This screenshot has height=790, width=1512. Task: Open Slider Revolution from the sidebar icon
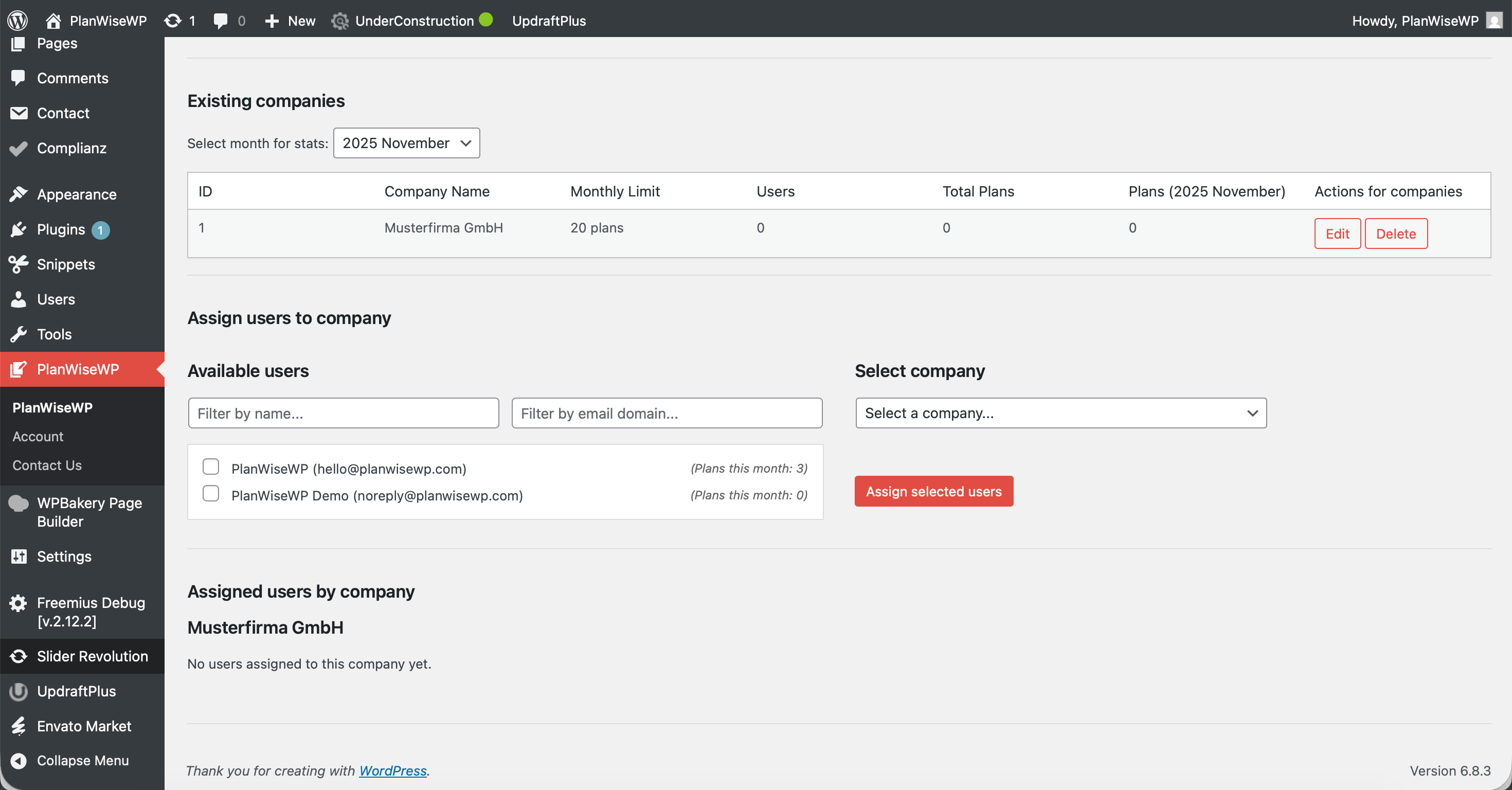[18, 656]
